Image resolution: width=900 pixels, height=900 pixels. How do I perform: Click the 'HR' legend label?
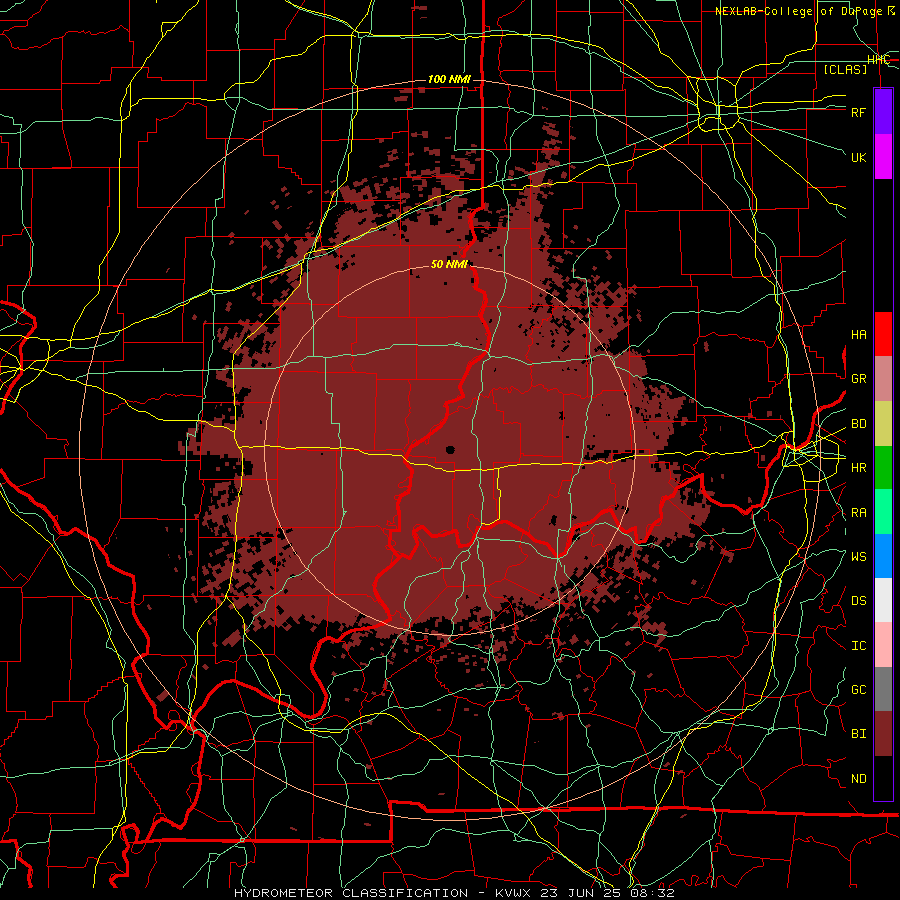click(858, 468)
